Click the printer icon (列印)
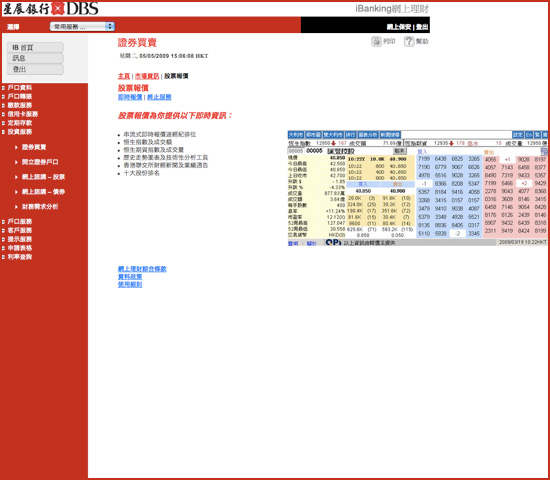Image resolution: width=550 pixels, height=480 pixels. [x=376, y=41]
